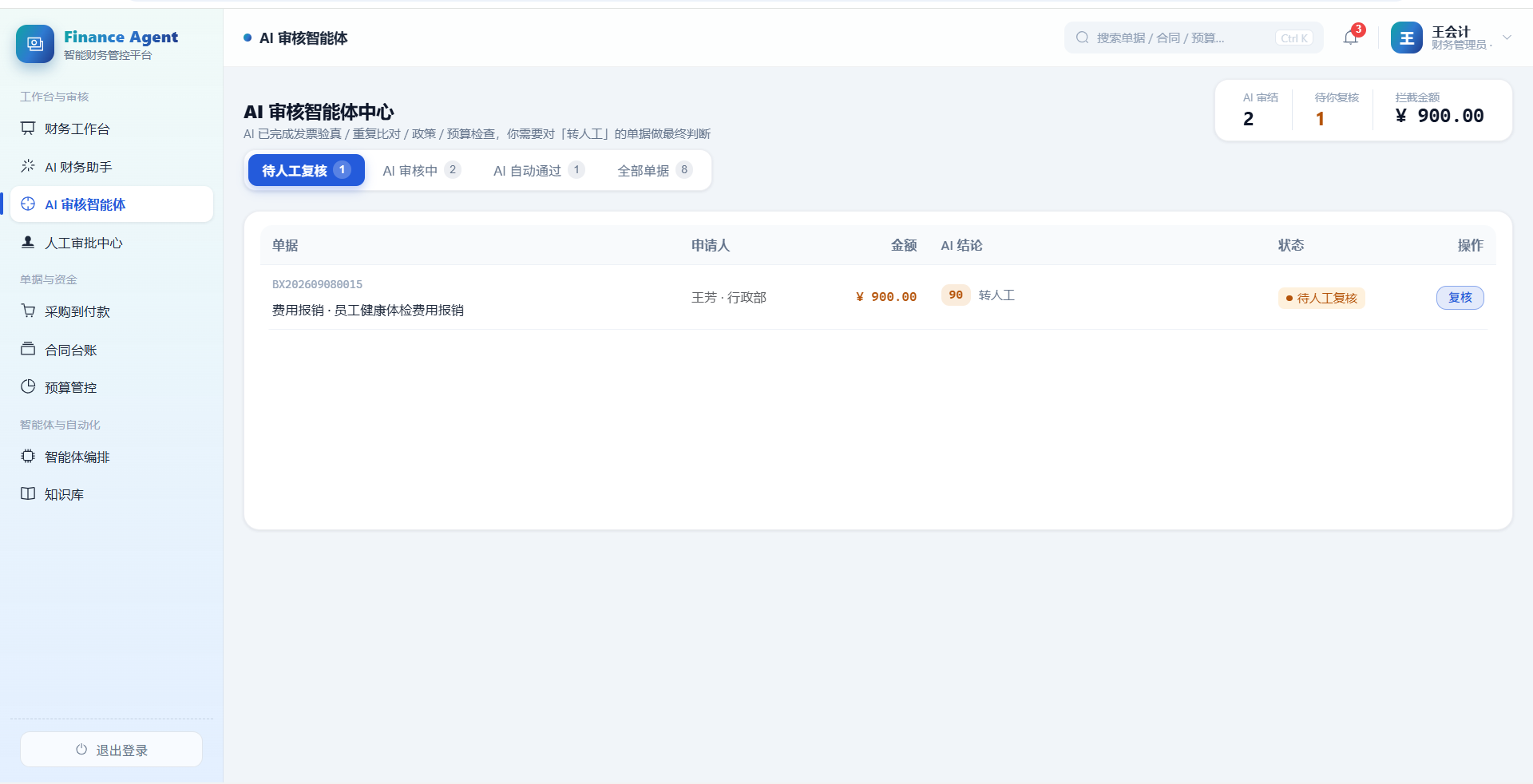The width and height of the screenshot is (1533, 784).
Task: Click the 待人工复核 status badge
Action: click(1321, 298)
